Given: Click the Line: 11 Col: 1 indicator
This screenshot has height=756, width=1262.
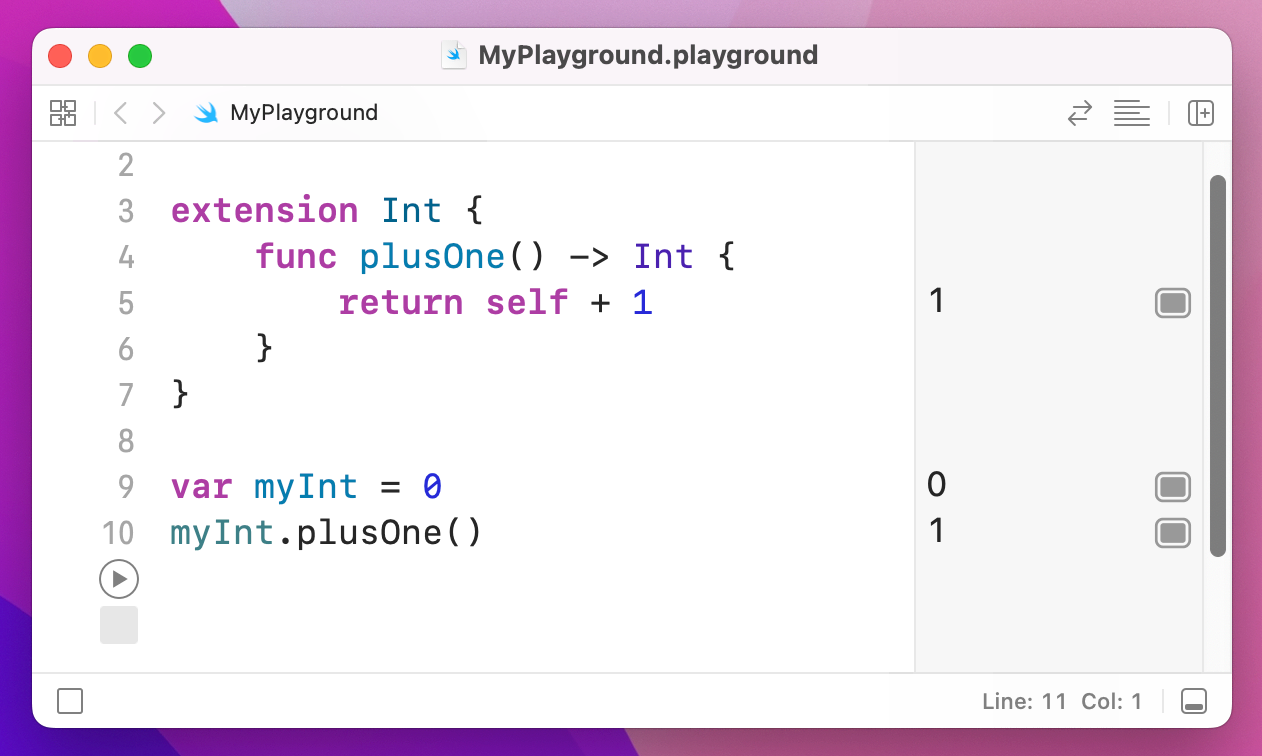Looking at the screenshot, I should tap(1063, 701).
